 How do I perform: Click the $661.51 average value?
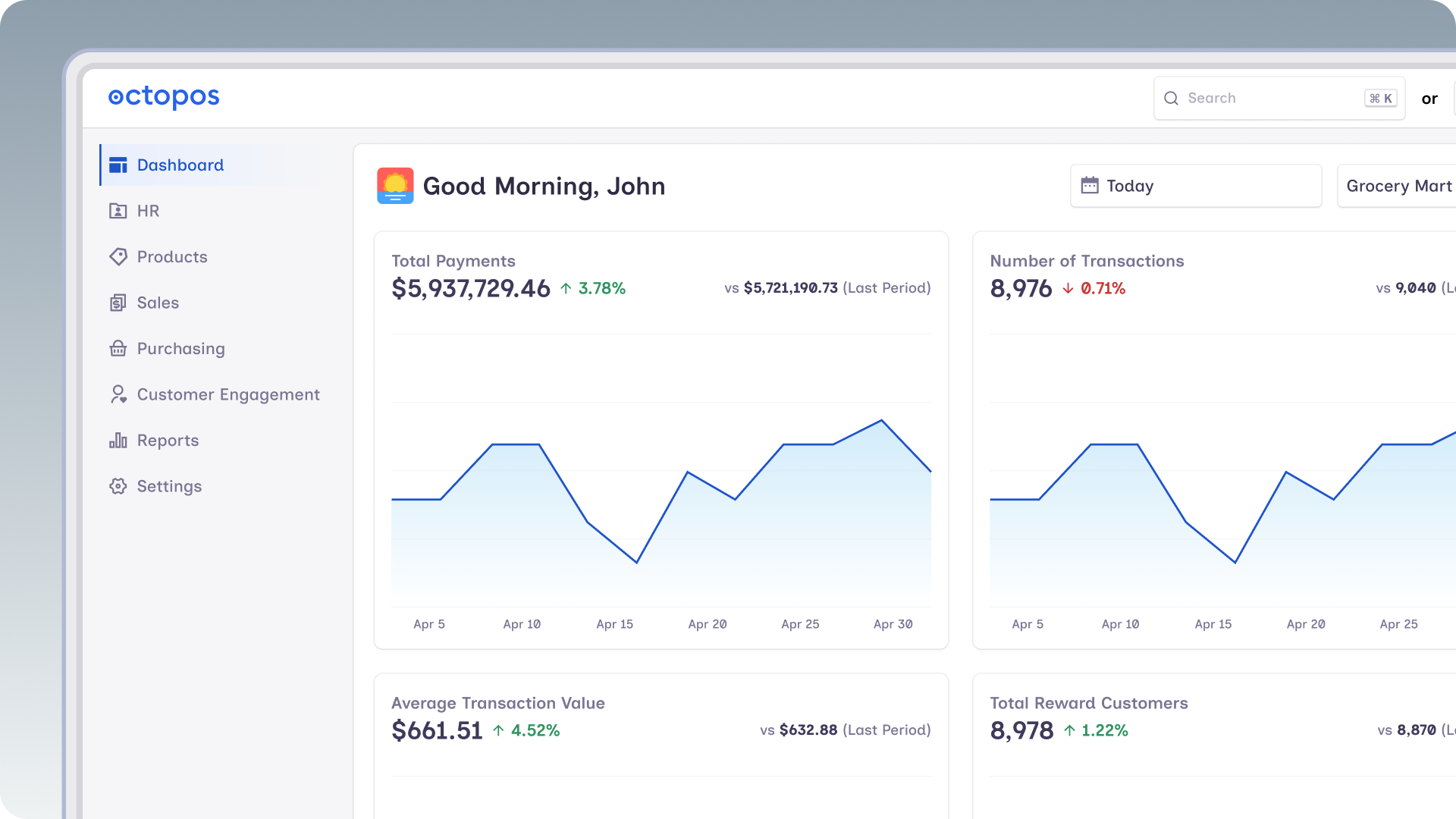click(437, 730)
